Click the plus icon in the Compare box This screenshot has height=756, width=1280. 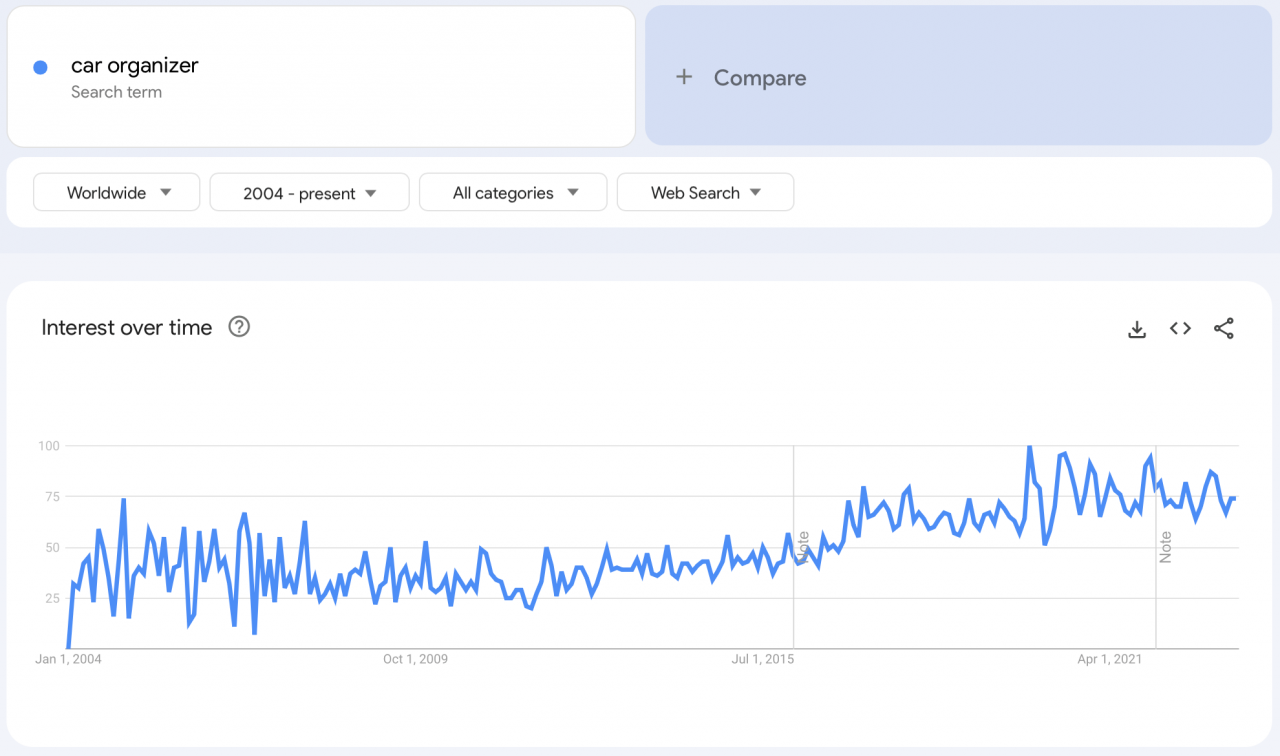[x=686, y=77]
